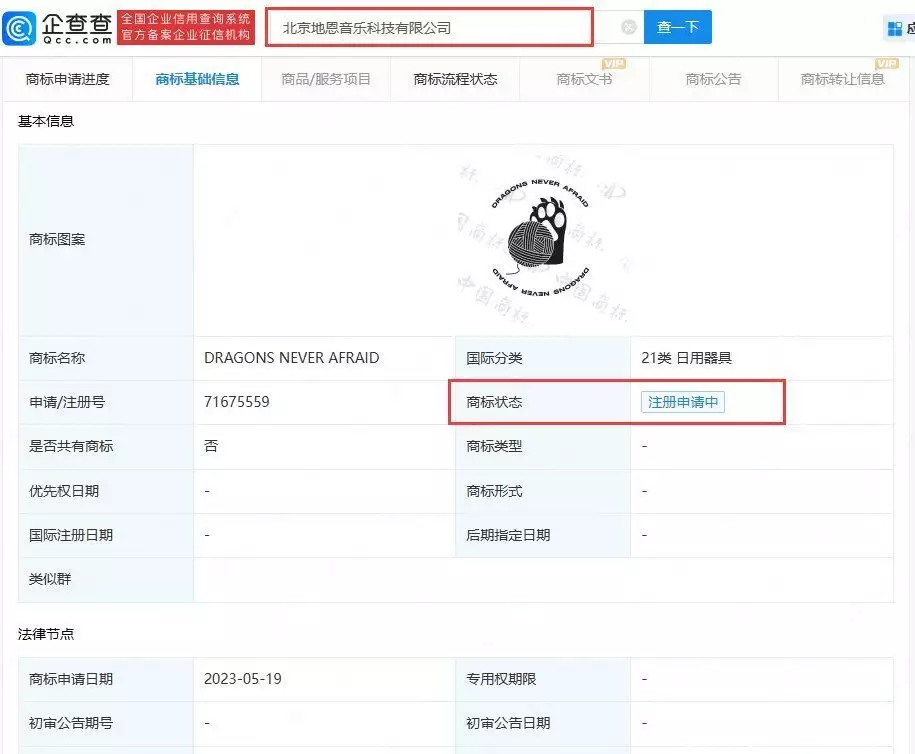Screen dimensions: 915x754
Task: Click the grid app icon at top right
Action: (894, 28)
